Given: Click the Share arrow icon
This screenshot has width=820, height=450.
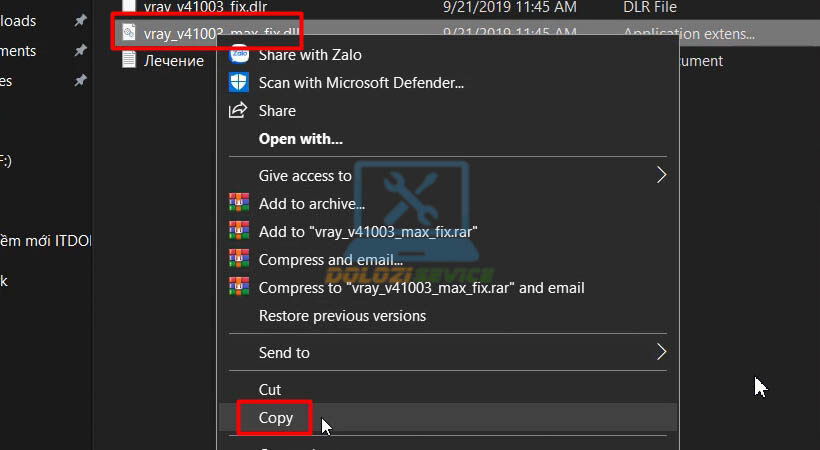Looking at the screenshot, I should click(x=238, y=110).
